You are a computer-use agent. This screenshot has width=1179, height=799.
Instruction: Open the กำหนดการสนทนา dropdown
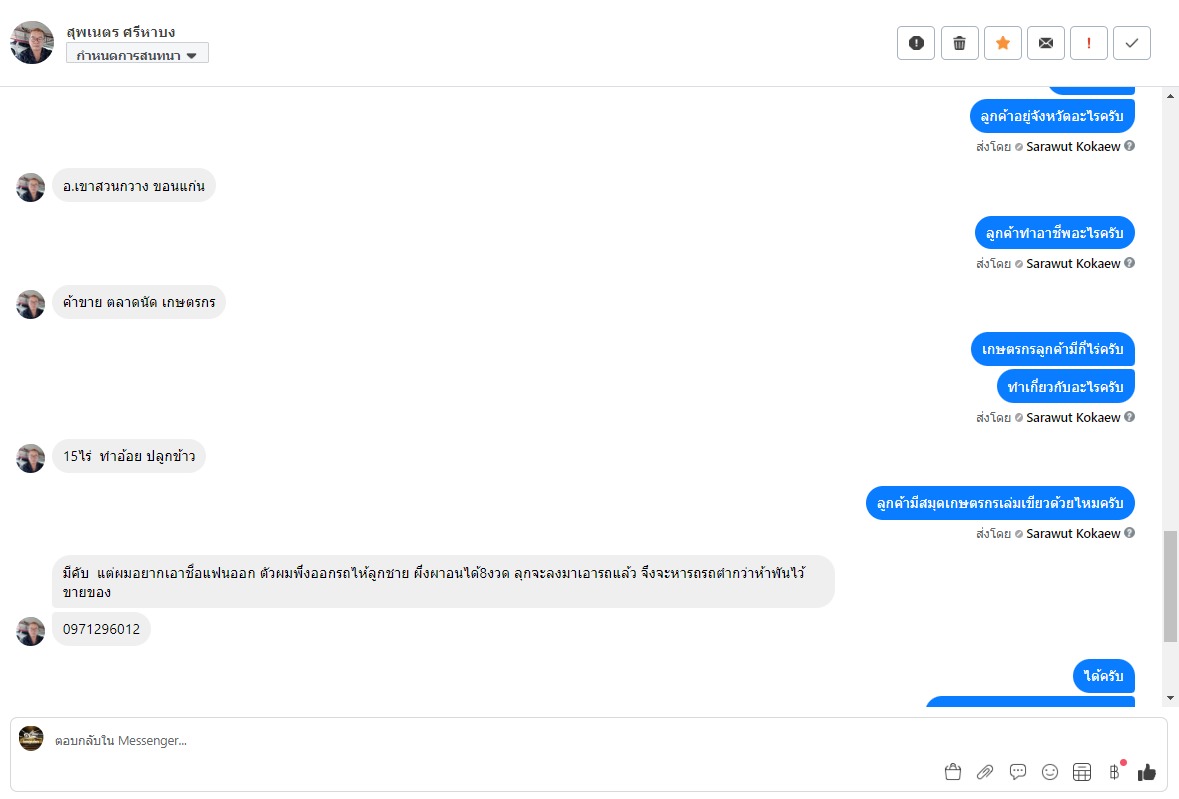coord(137,54)
